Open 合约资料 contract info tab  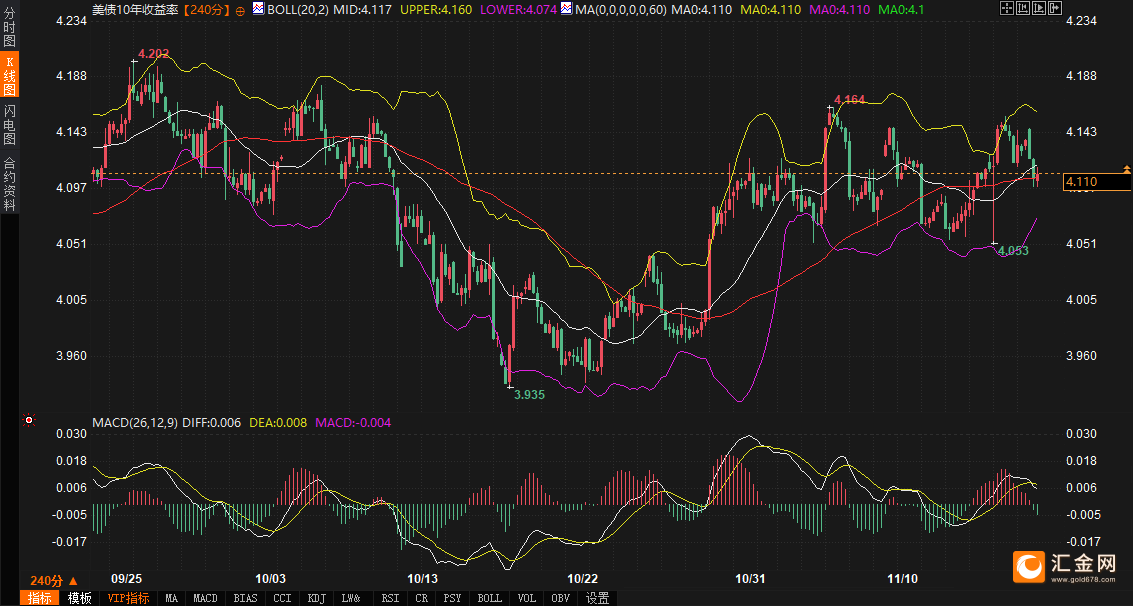tap(9, 182)
